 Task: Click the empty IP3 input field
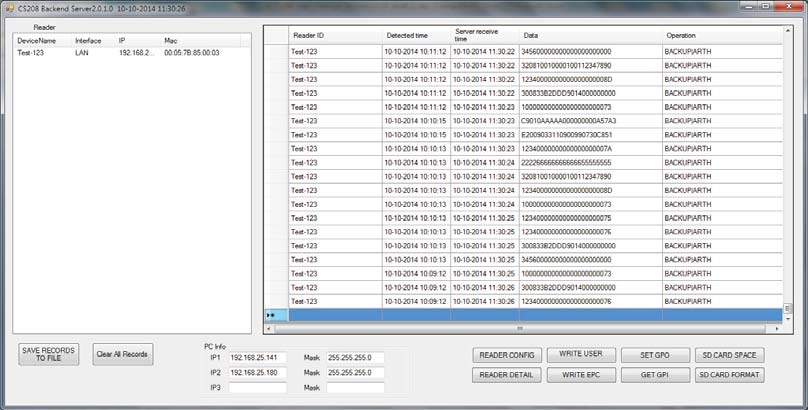click(x=258, y=387)
